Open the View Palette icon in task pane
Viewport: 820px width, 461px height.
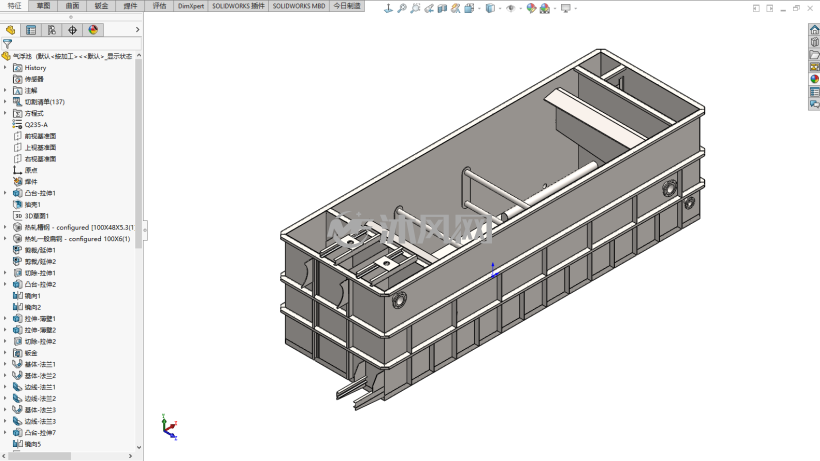(x=814, y=67)
